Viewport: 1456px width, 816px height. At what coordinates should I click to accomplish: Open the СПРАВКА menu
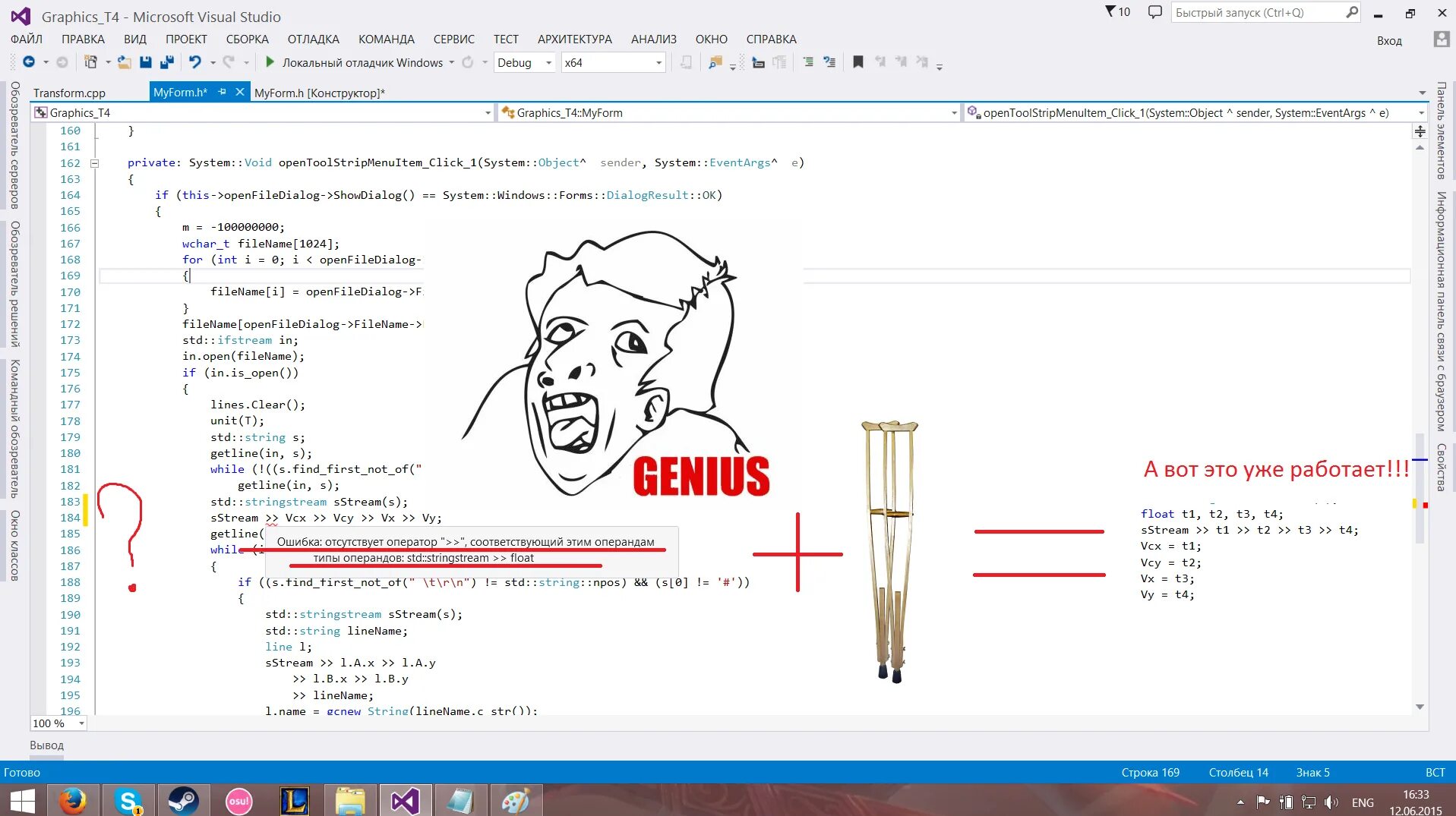pyautogui.click(x=771, y=39)
